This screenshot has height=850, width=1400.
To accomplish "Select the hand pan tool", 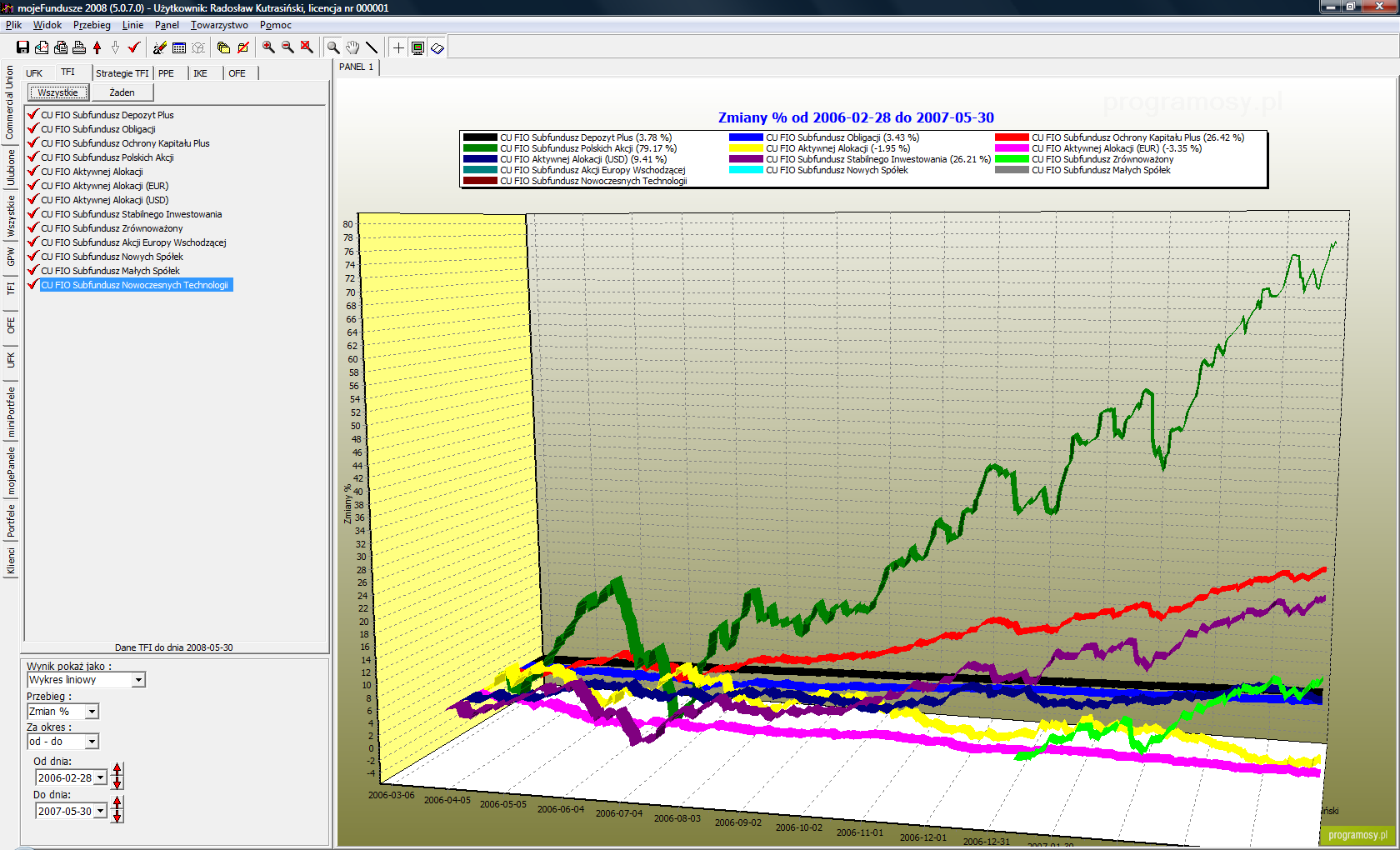I will [352, 47].
